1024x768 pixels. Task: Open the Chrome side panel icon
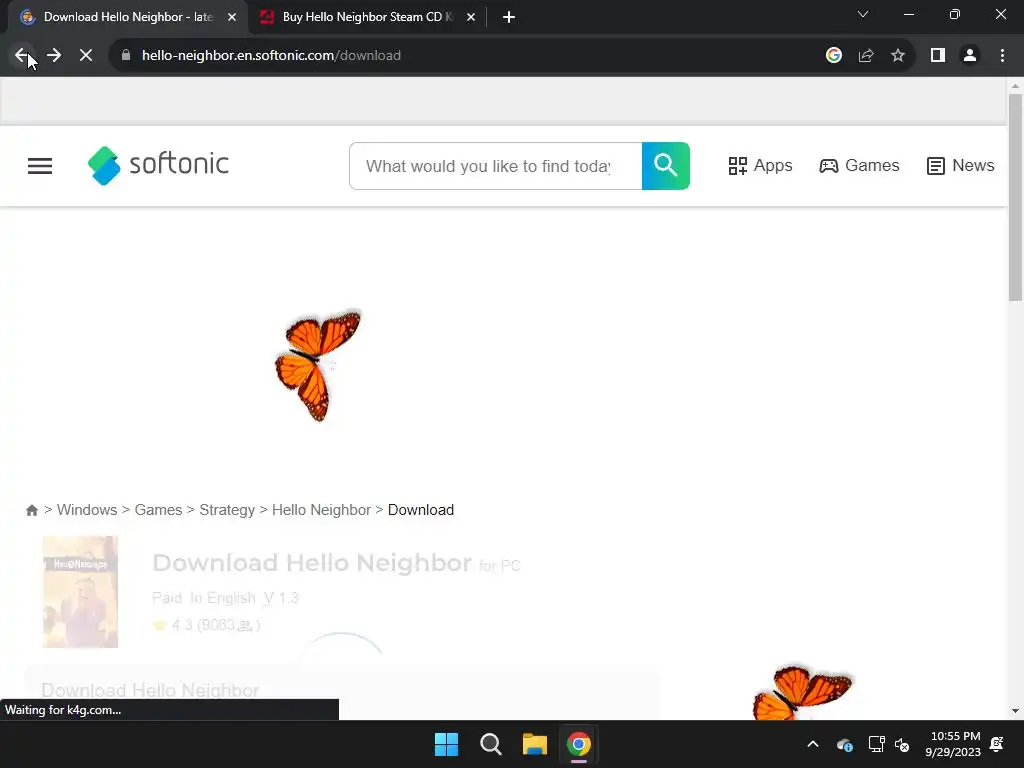tap(938, 56)
